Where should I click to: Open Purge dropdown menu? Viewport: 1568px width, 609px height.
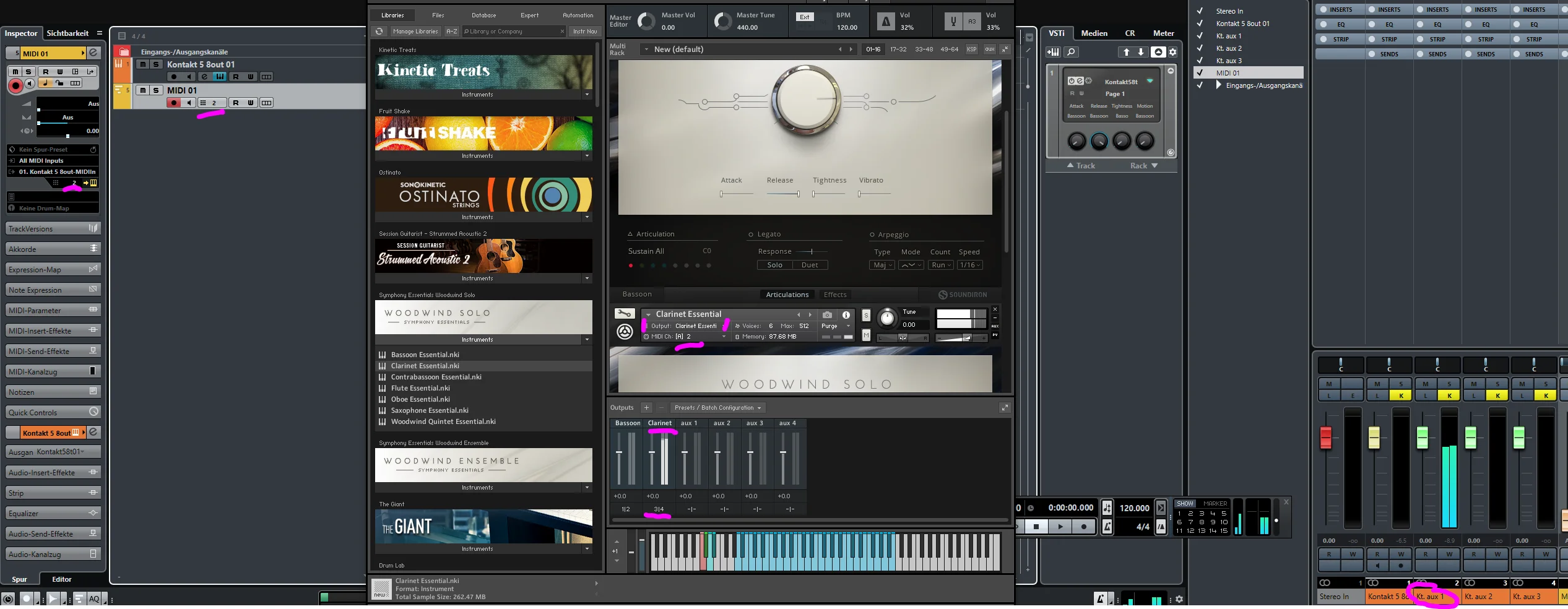click(x=836, y=326)
